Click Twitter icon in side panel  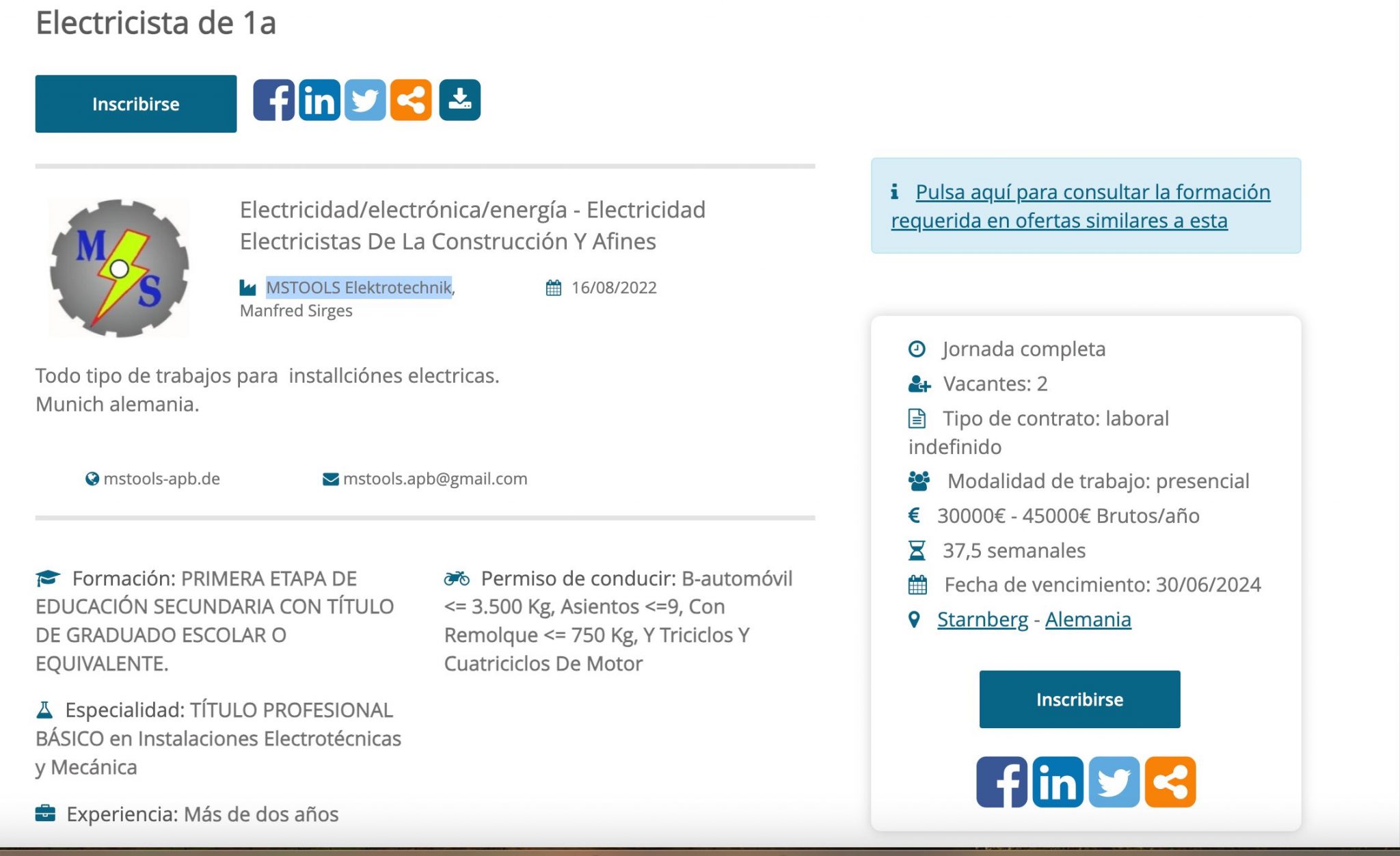click(1114, 781)
